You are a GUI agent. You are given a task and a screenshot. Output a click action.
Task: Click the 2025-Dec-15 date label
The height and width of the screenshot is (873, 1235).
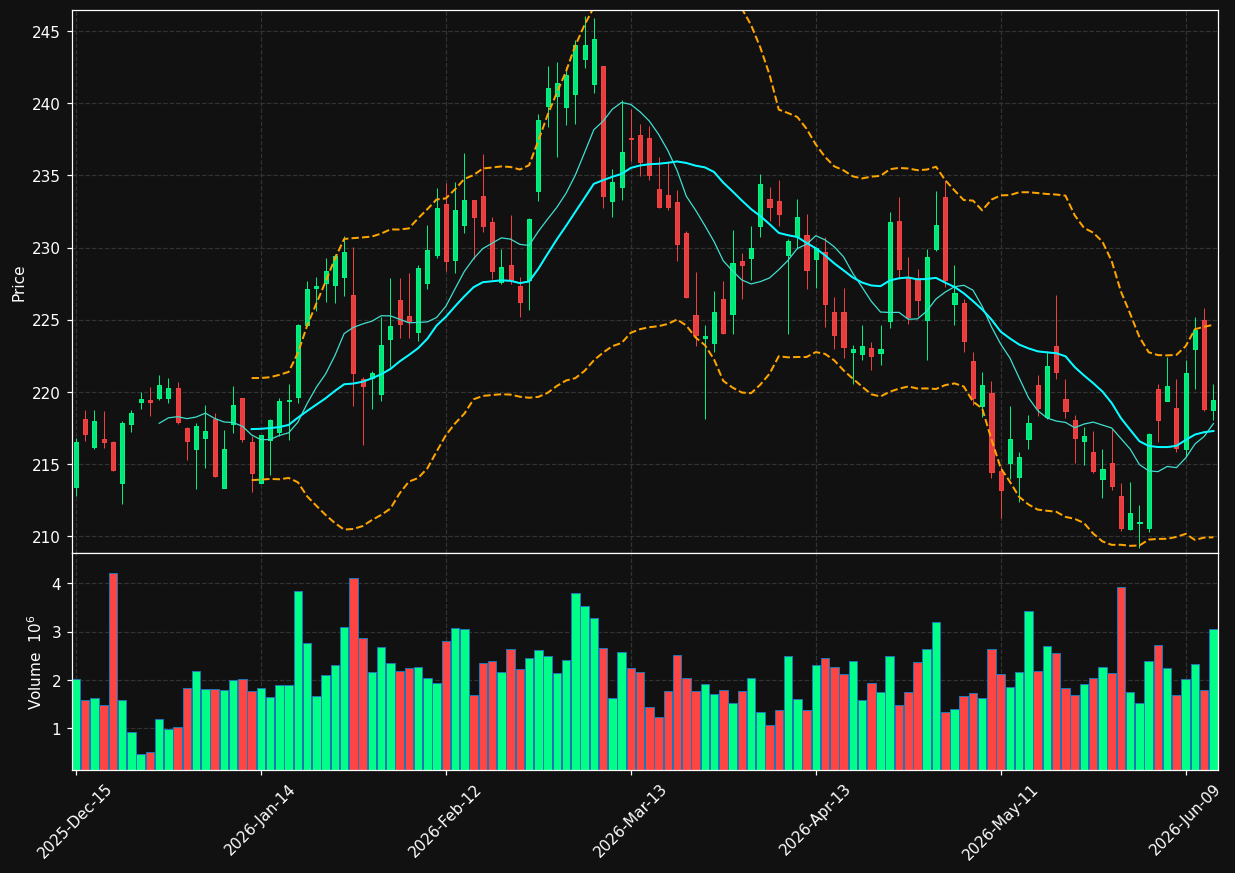tap(75, 821)
